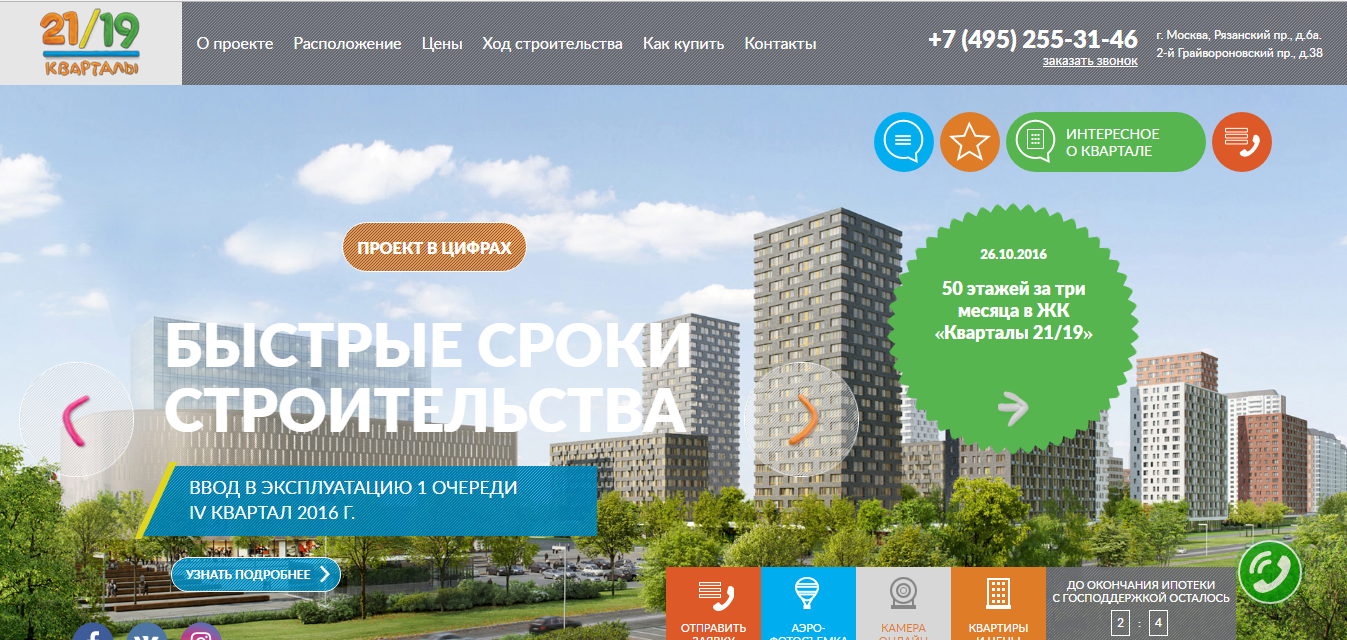
Task: Click the Быстрые сроки строительства headline
Action: click(x=429, y=377)
